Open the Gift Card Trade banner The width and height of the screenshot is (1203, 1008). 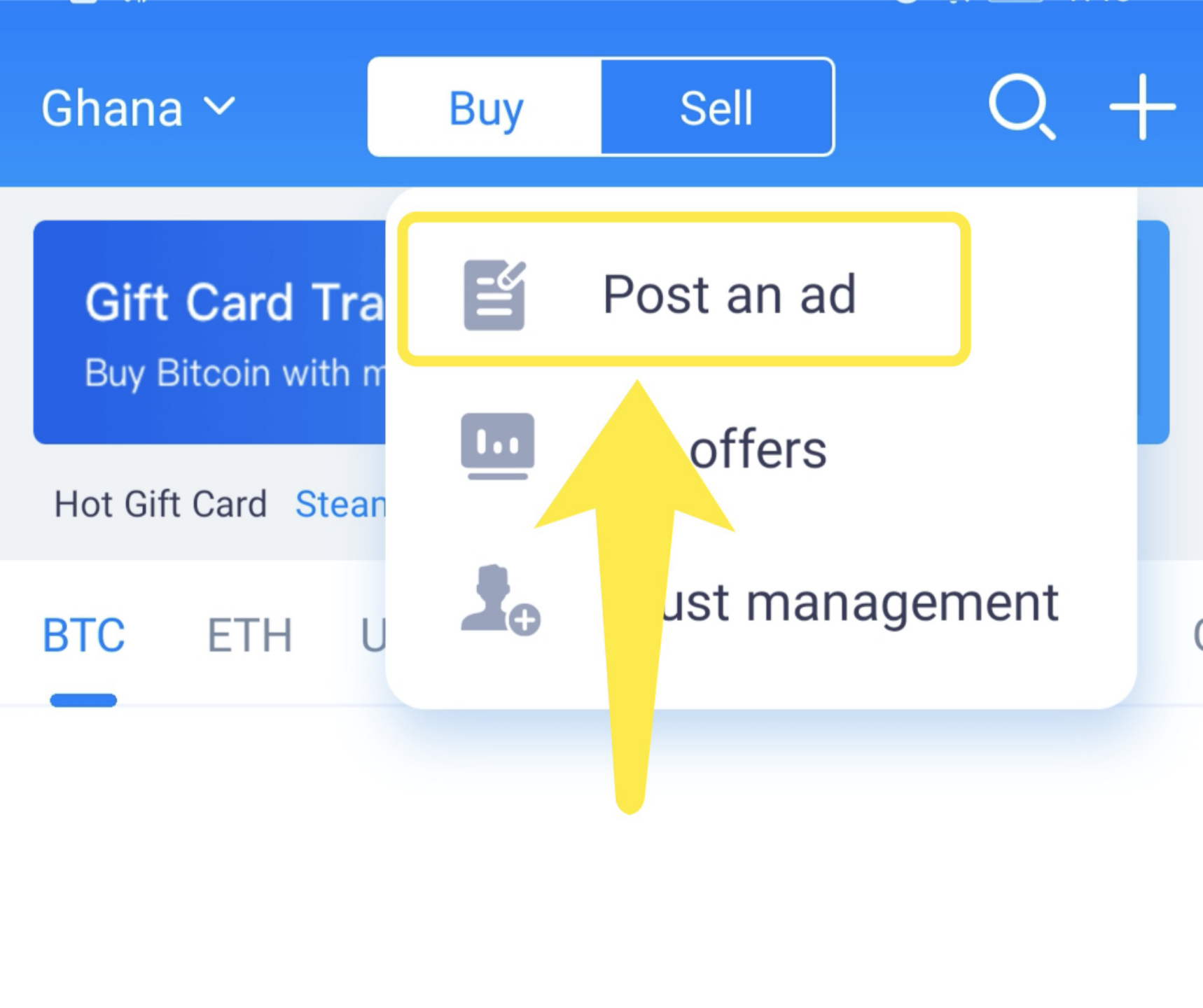pyautogui.click(x=209, y=332)
